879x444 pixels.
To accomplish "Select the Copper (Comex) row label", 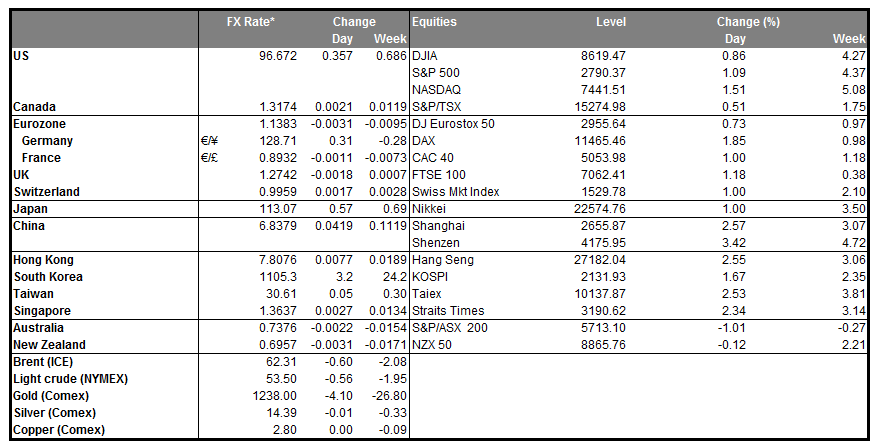I will (59, 429).
